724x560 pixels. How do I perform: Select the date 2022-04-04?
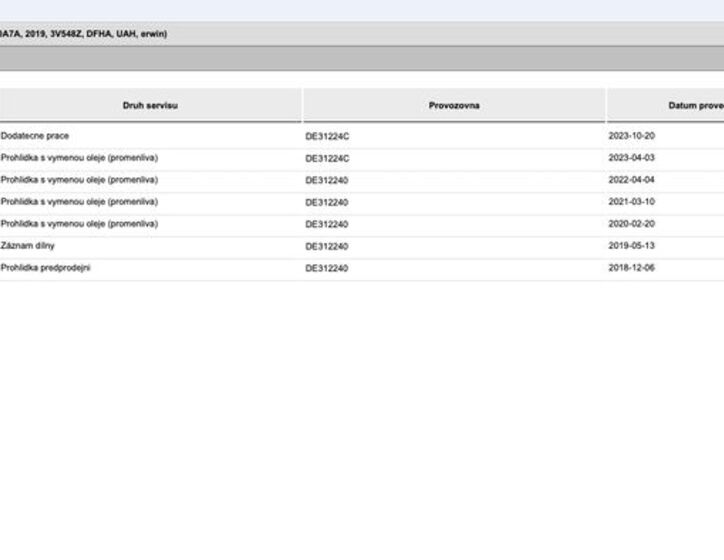click(x=632, y=180)
